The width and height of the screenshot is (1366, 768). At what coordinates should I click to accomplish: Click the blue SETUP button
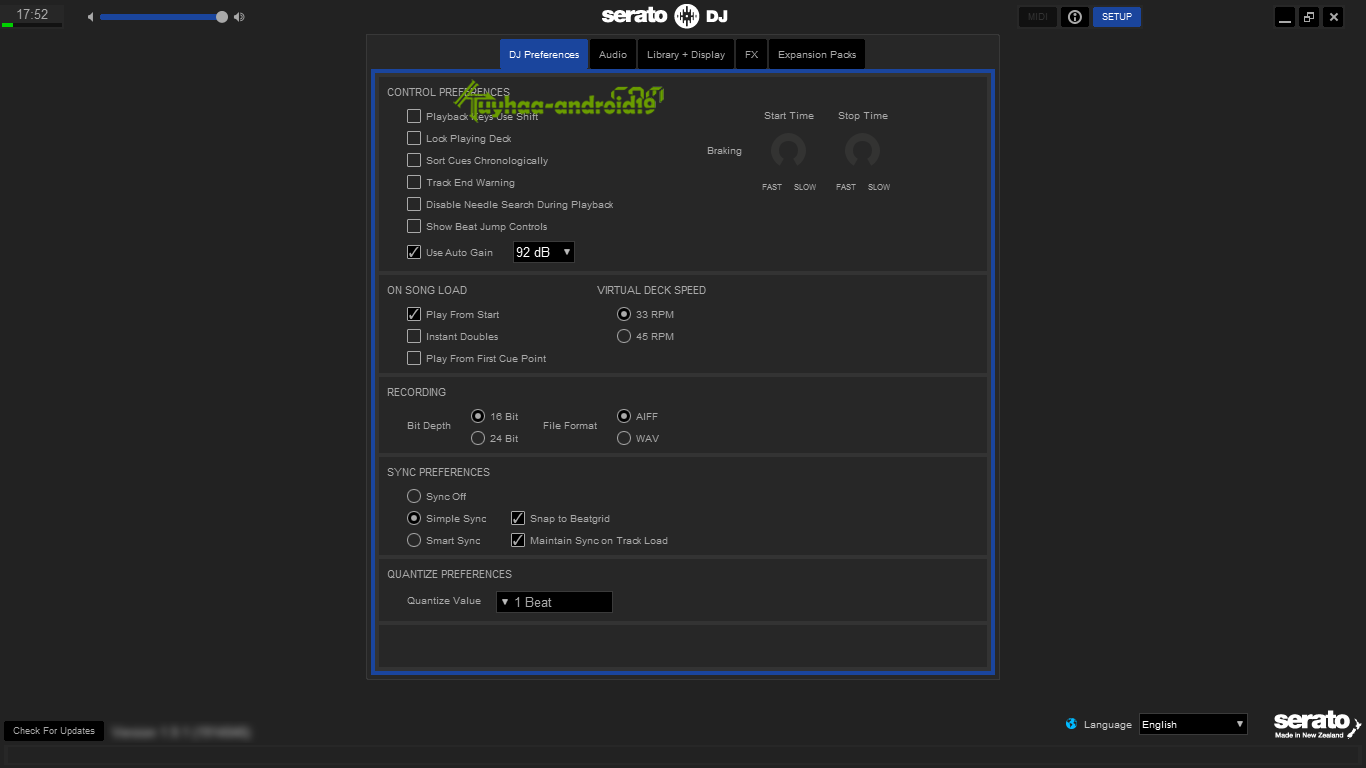coord(1117,16)
